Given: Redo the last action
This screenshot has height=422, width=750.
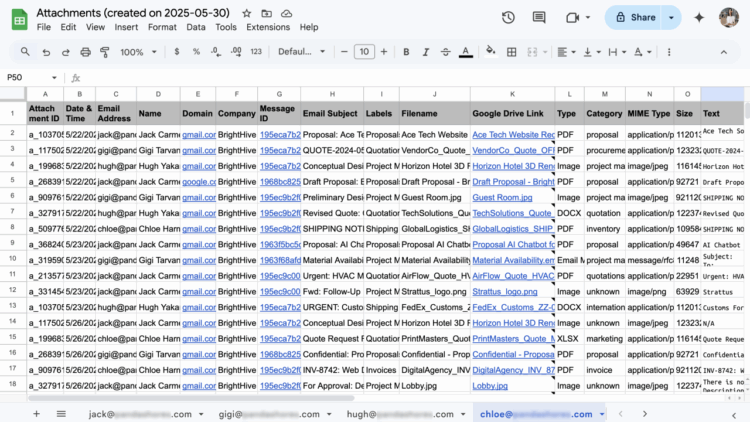Looking at the screenshot, I should 66,52.
